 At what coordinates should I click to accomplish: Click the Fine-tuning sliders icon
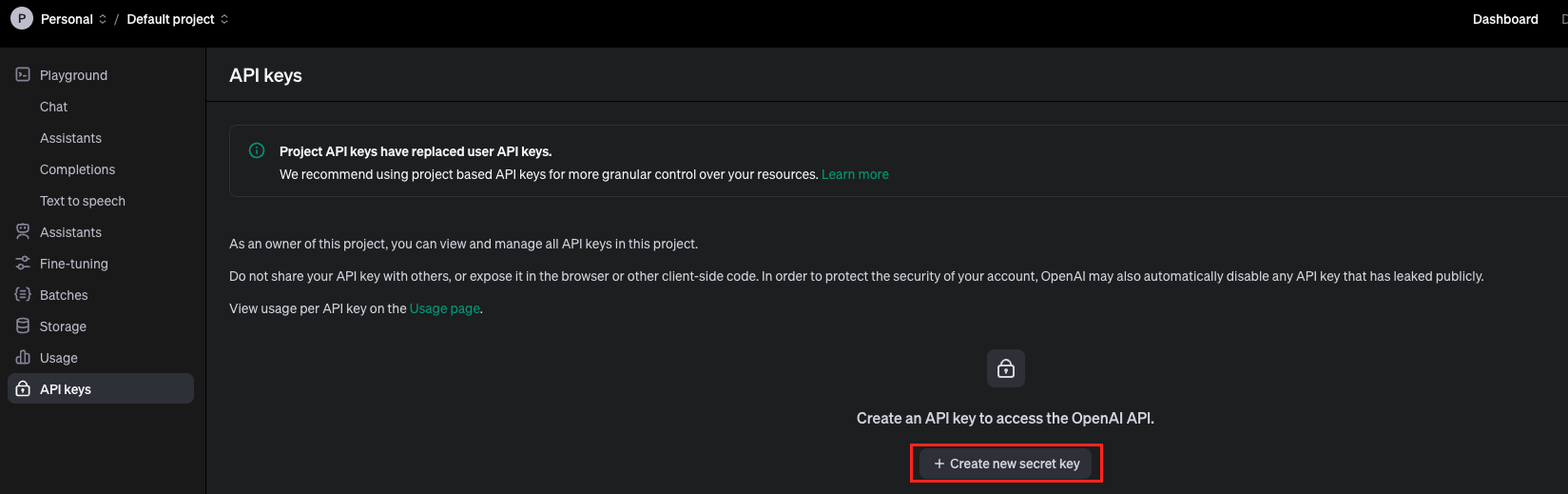(x=23, y=263)
